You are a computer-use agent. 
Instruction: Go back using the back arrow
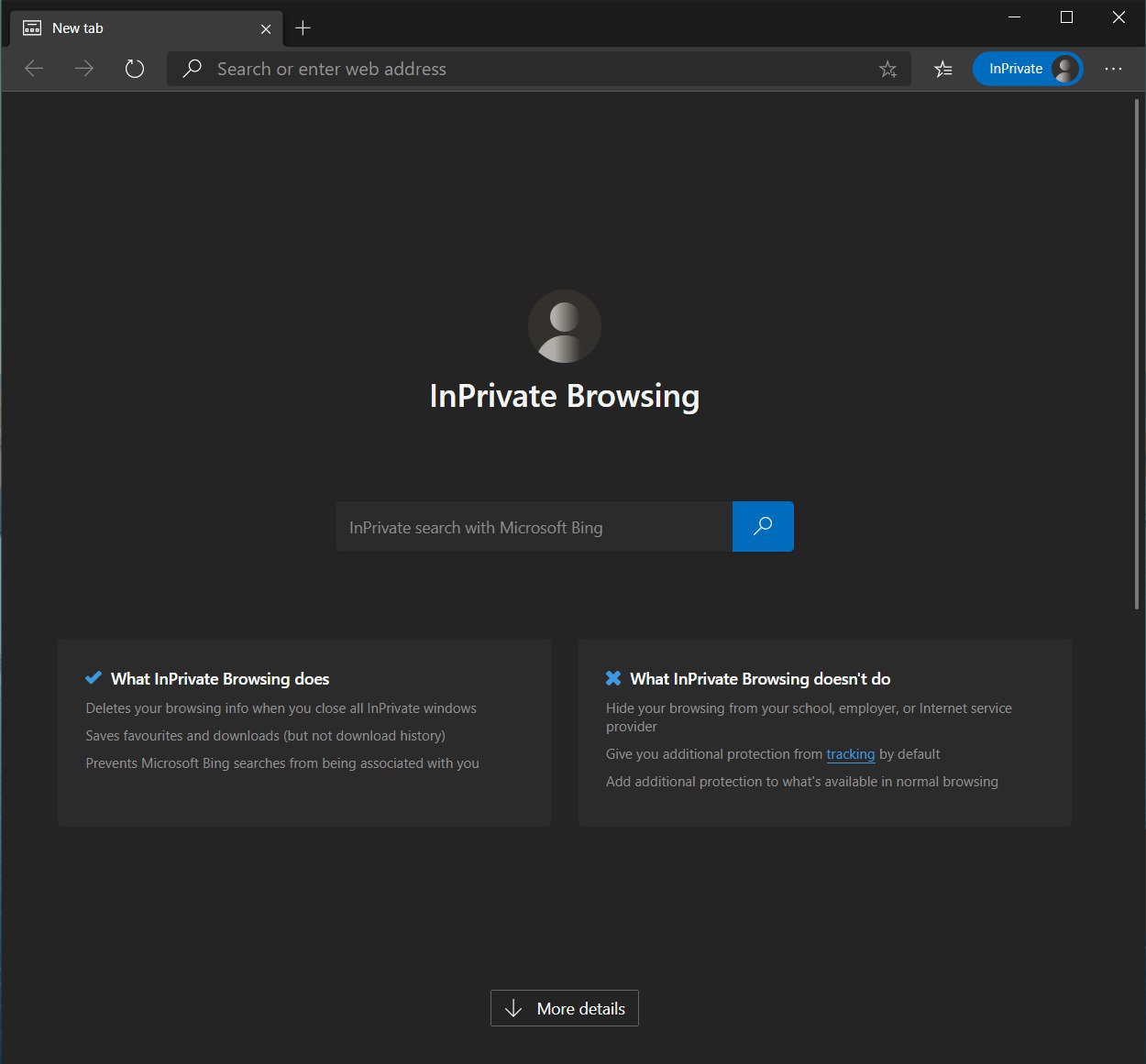tap(34, 69)
